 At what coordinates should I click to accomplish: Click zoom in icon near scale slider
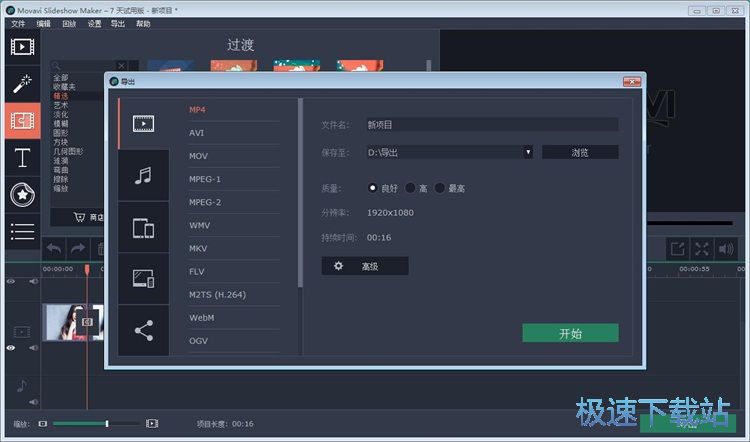click(152, 424)
